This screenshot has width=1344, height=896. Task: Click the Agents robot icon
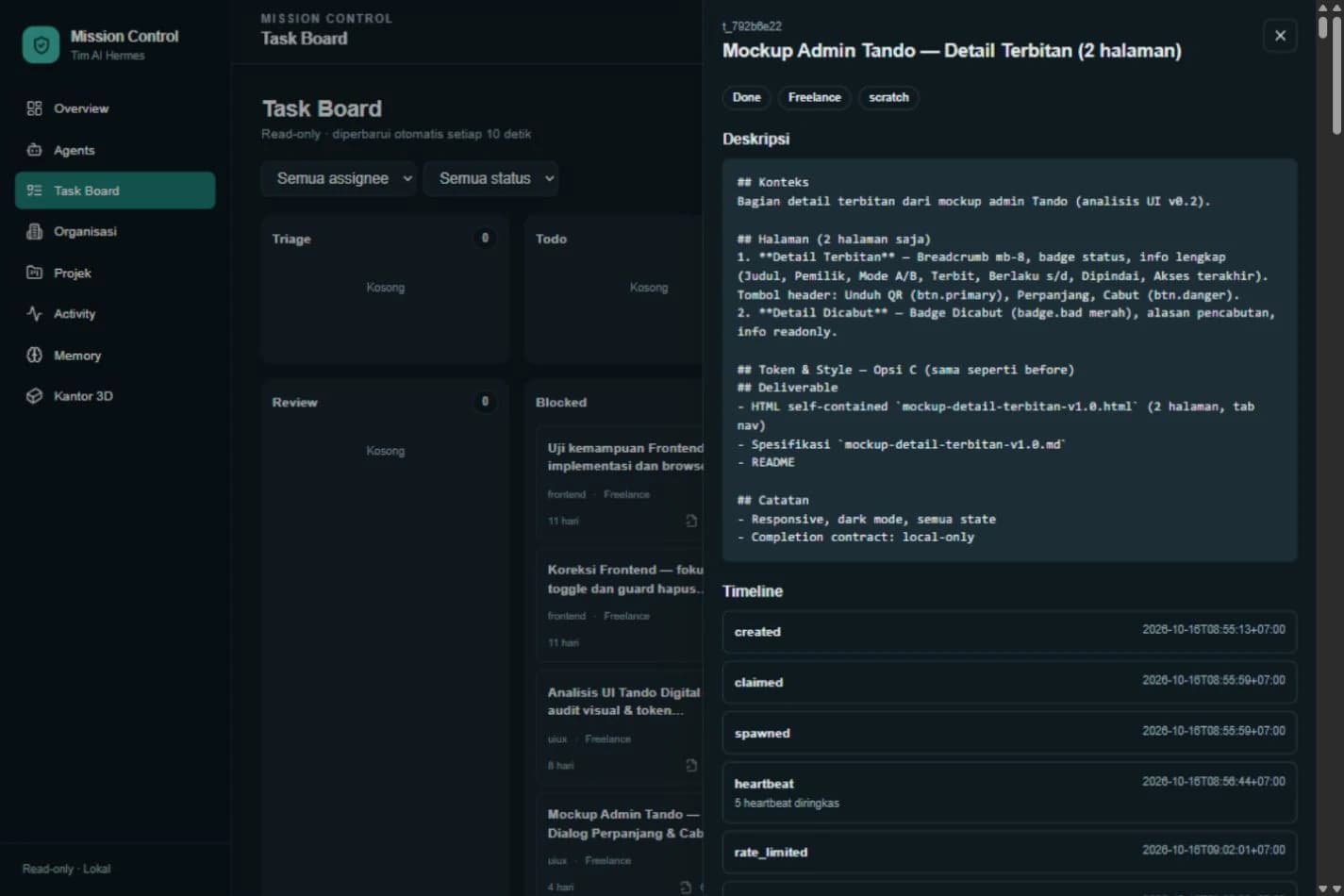point(35,150)
